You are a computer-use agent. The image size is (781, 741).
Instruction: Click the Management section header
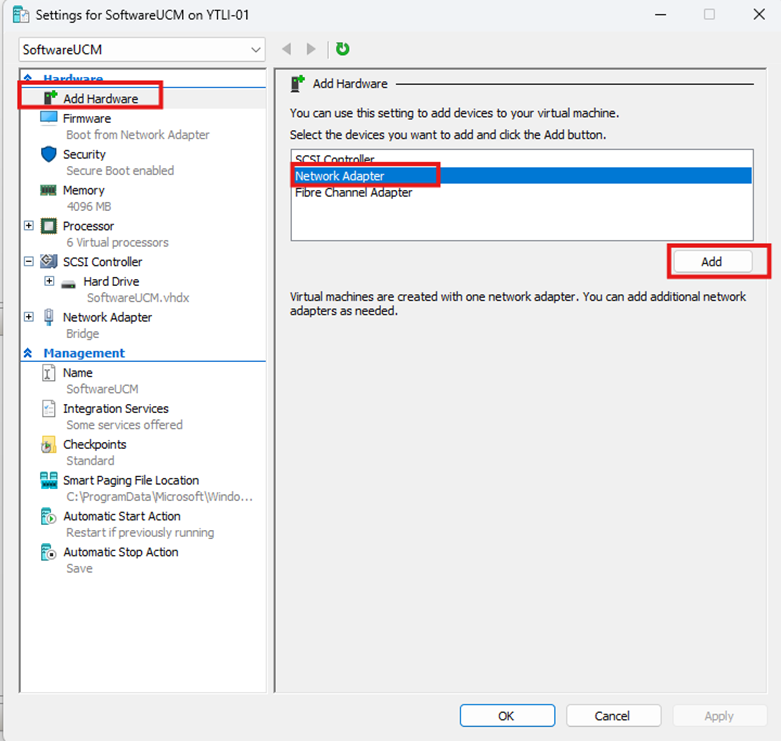point(84,353)
